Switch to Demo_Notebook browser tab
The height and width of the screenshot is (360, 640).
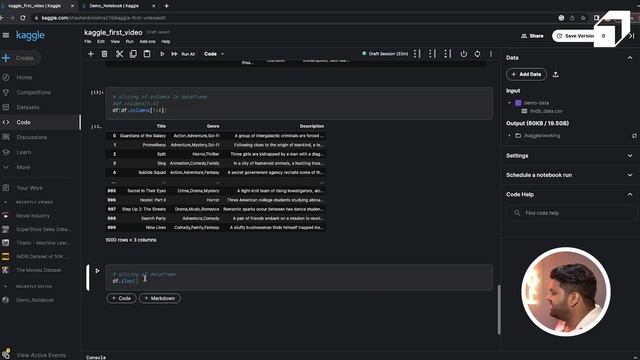click(x=114, y=6)
